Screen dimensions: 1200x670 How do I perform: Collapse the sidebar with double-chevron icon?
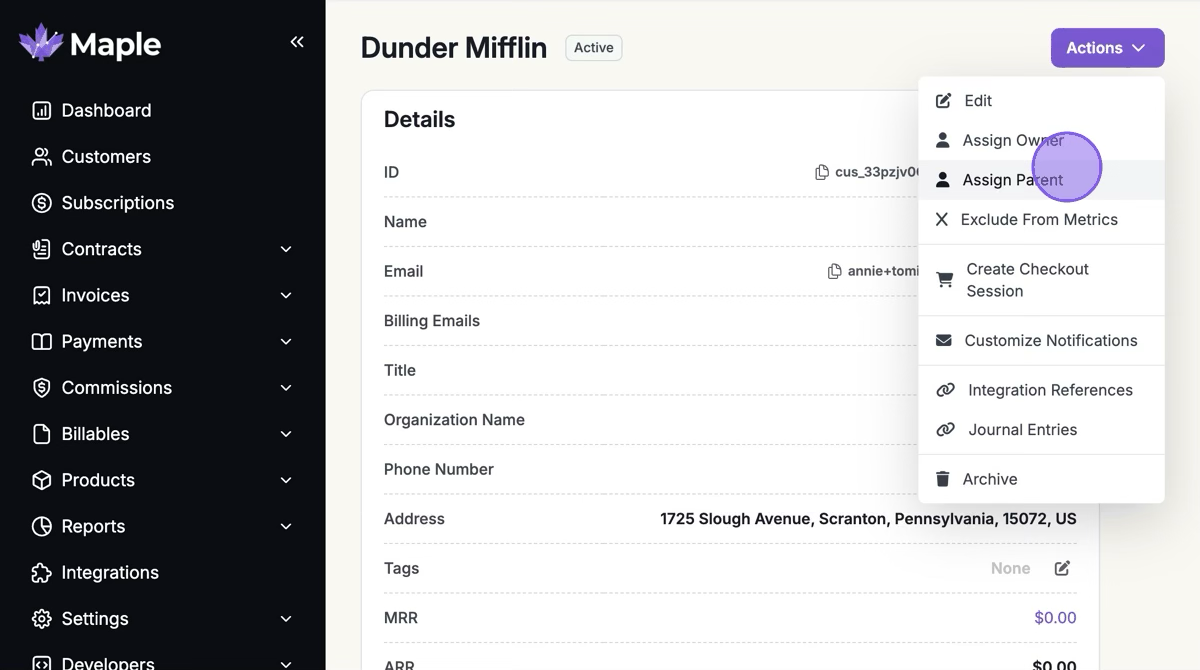click(x=297, y=42)
